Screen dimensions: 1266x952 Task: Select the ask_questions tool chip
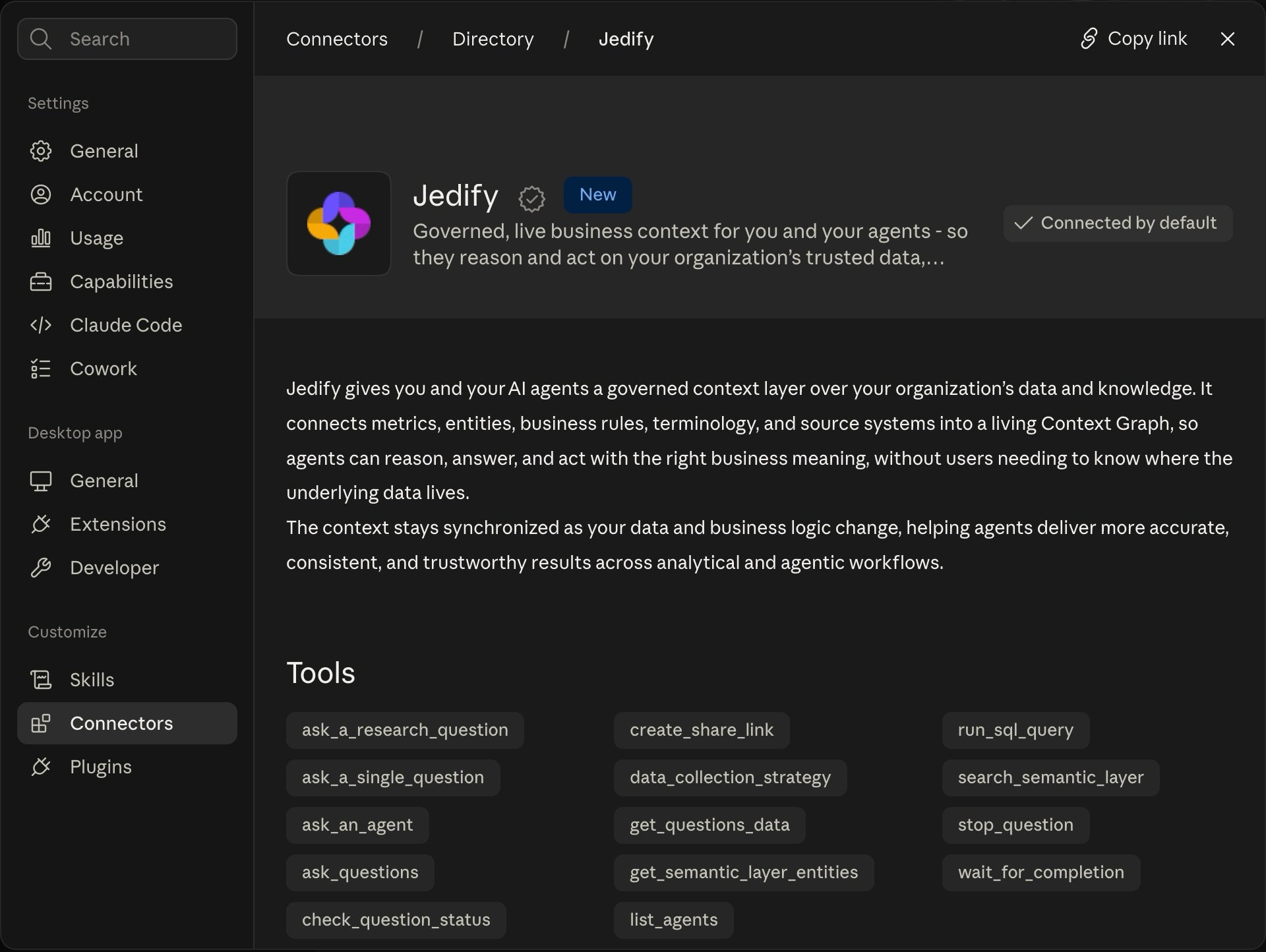[x=360, y=872]
